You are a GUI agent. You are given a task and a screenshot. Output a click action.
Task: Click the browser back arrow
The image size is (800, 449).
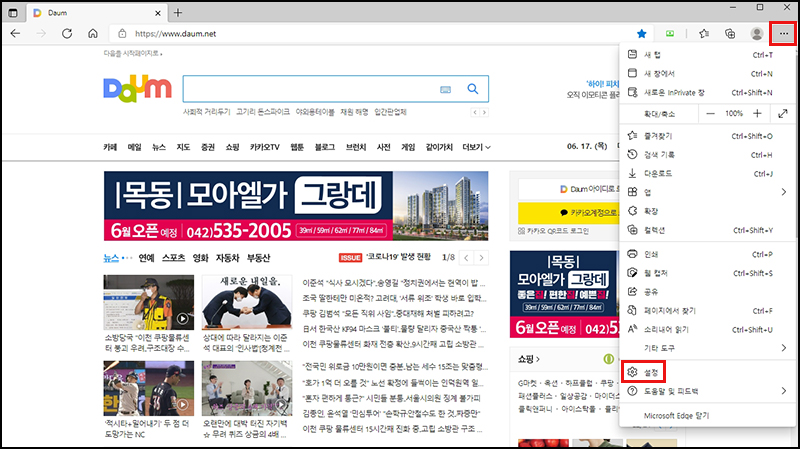[15, 34]
